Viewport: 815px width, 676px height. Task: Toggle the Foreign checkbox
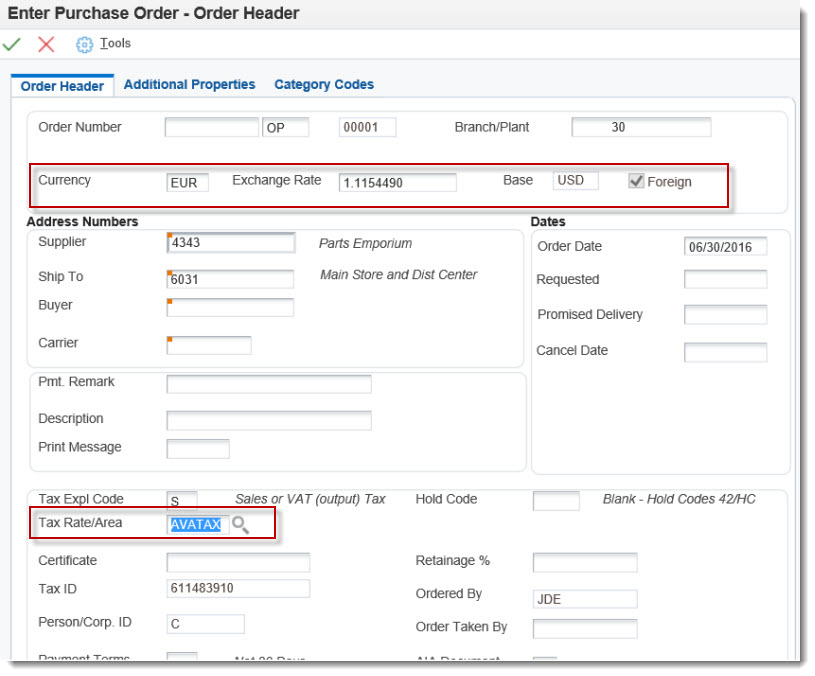636,181
